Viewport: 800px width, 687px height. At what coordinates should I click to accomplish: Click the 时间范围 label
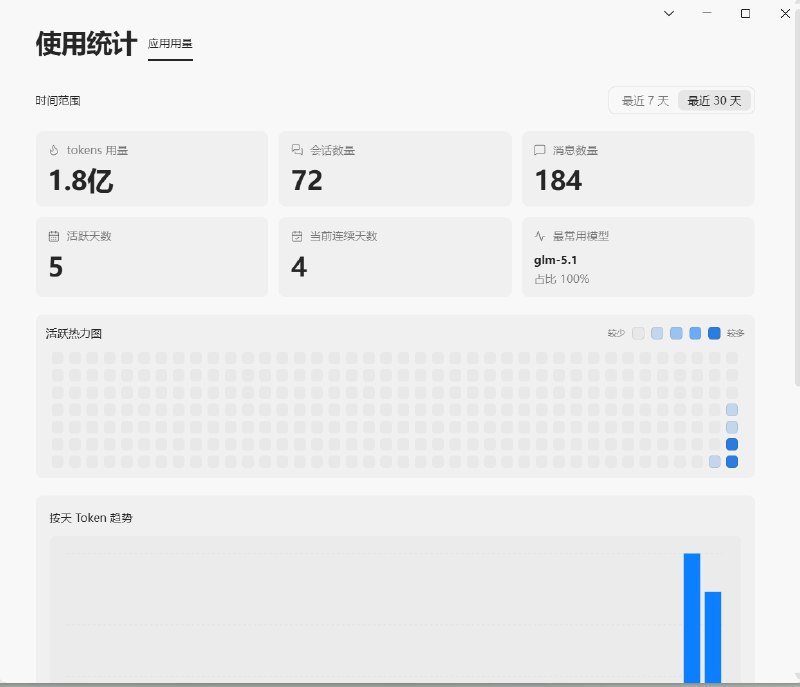pyautogui.click(x=58, y=101)
